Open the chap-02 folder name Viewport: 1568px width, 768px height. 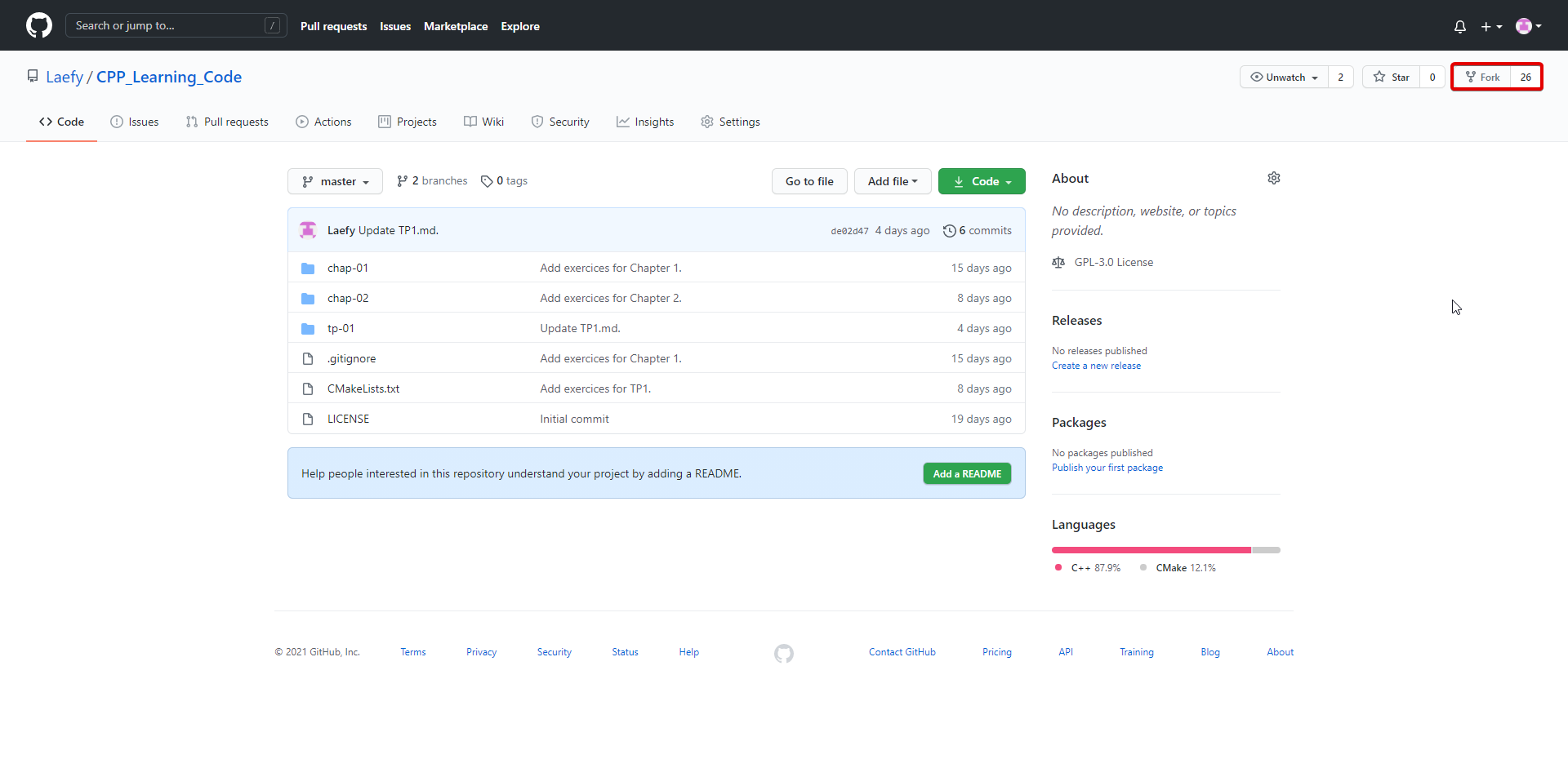[x=348, y=298]
